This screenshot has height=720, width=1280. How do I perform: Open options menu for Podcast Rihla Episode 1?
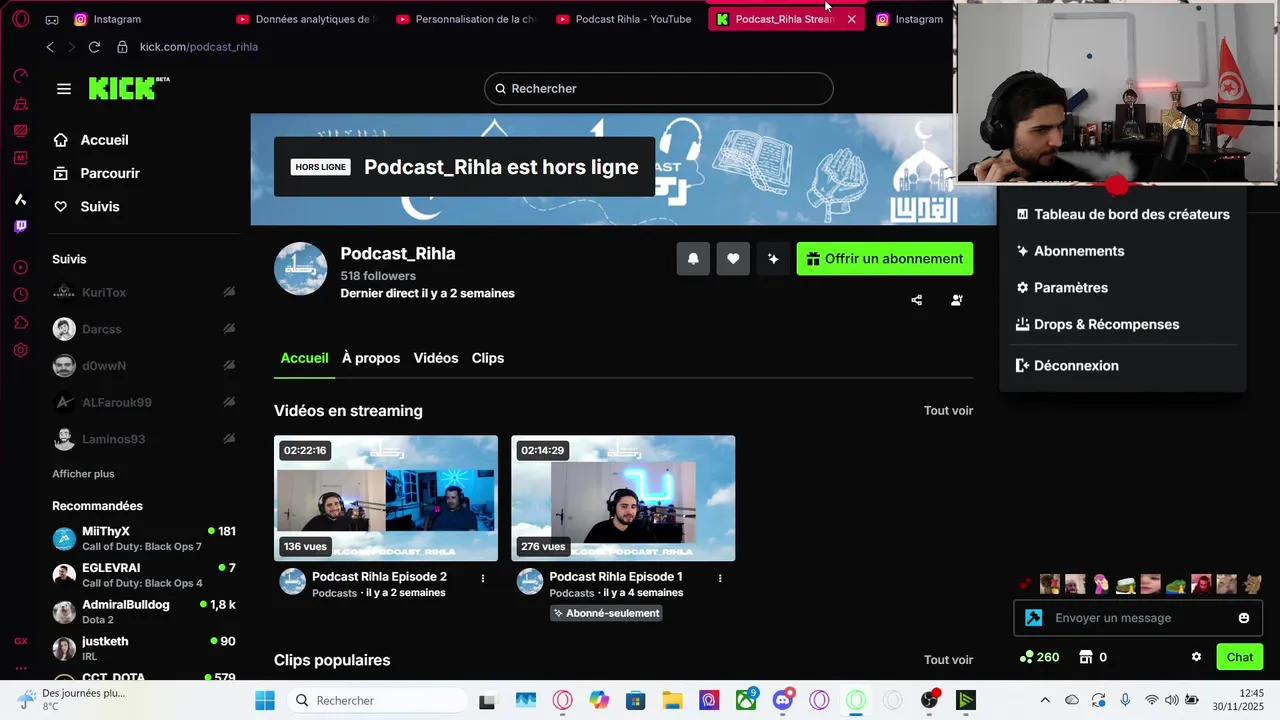click(x=720, y=578)
